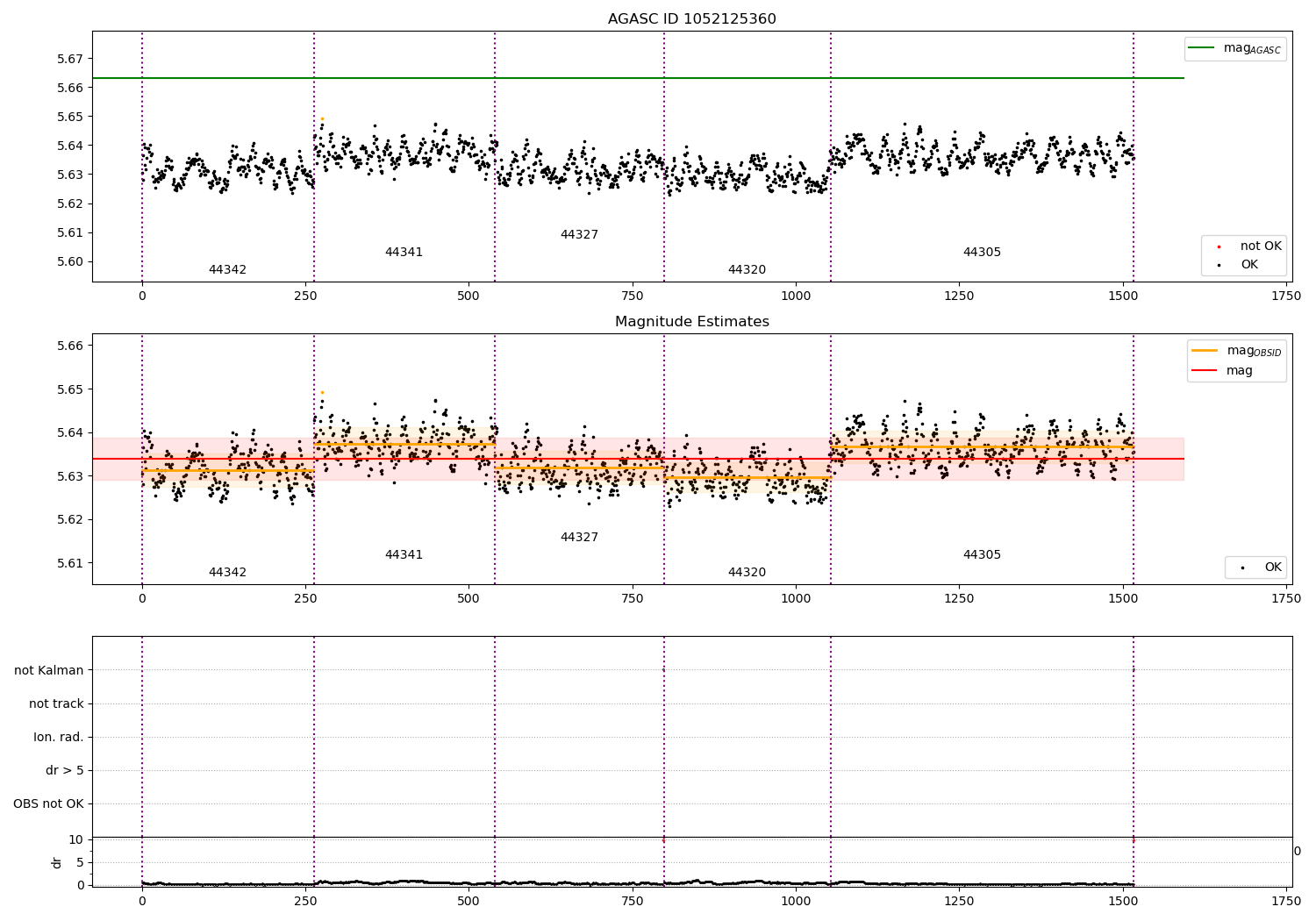Click the 44305 label in top plot

(982, 253)
